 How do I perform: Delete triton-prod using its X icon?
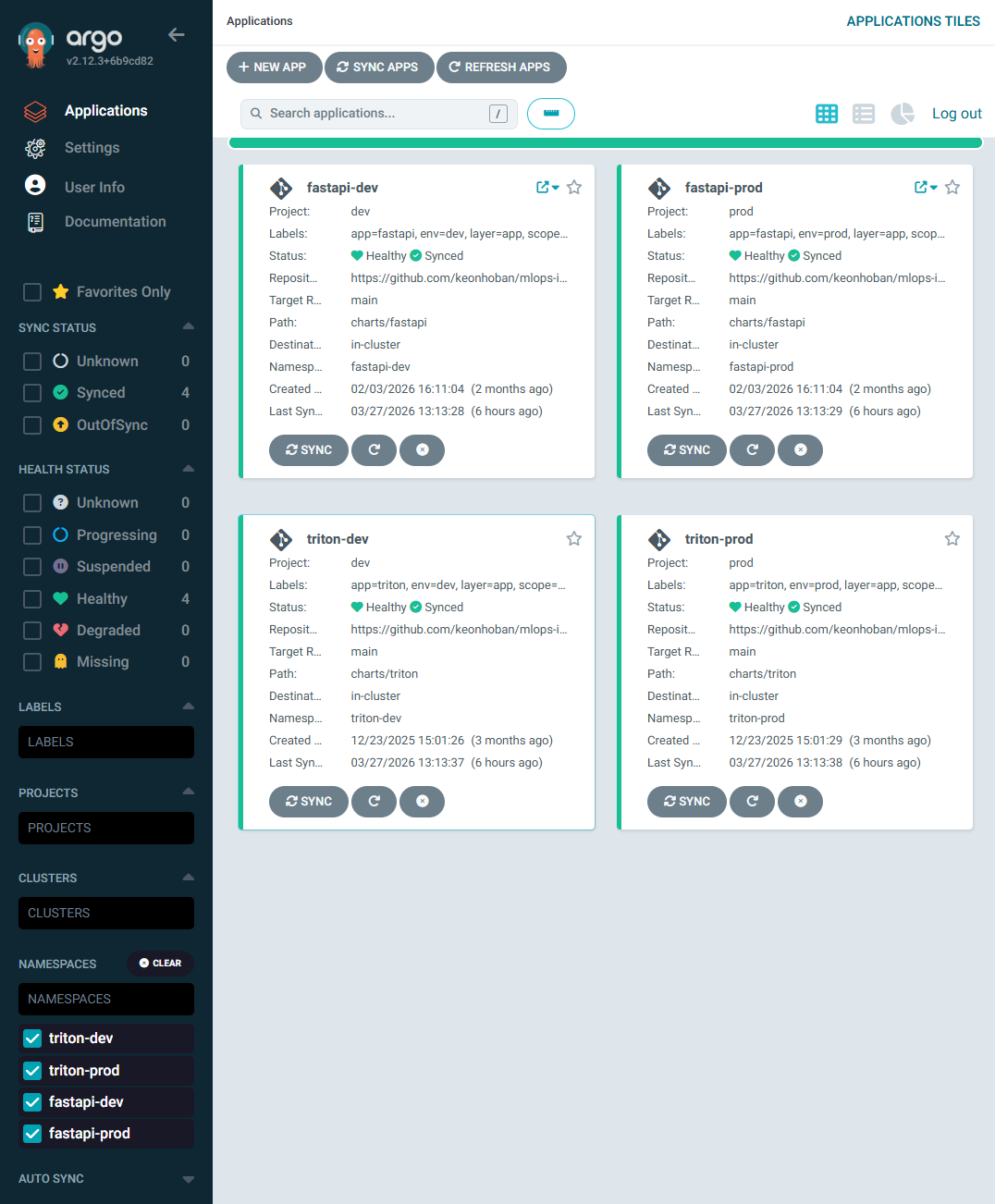pyautogui.click(x=800, y=802)
